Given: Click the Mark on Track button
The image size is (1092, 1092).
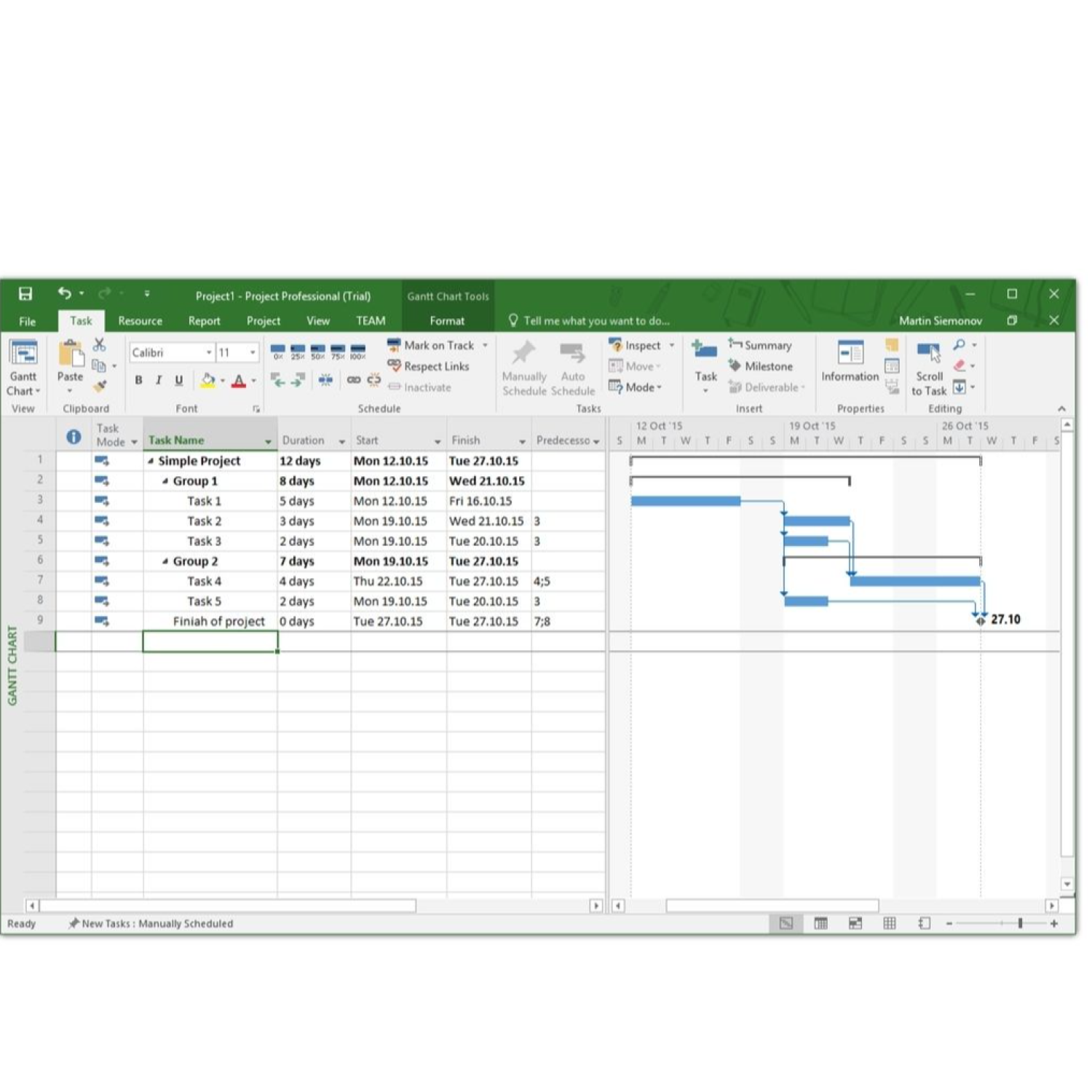Looking at the screenshot, I should pos(431,345).
